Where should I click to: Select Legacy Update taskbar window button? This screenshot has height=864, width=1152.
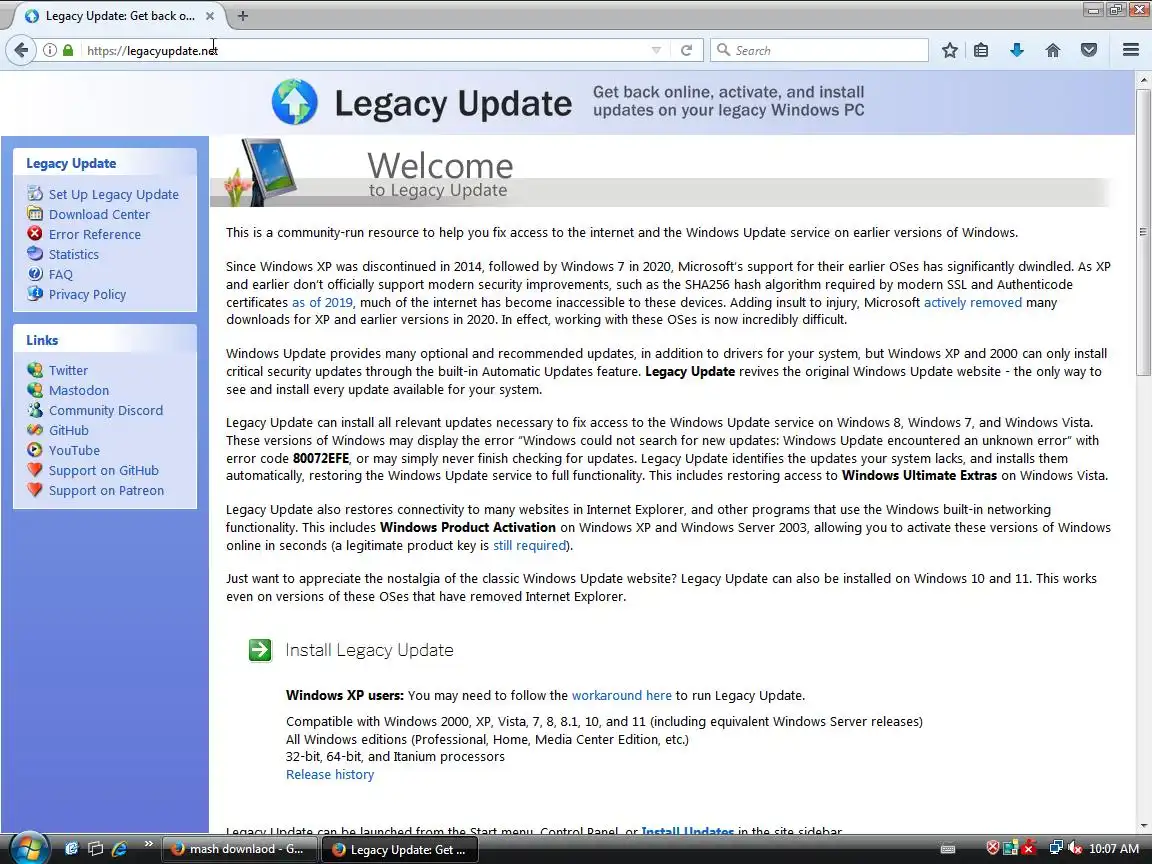coord(400,849)
